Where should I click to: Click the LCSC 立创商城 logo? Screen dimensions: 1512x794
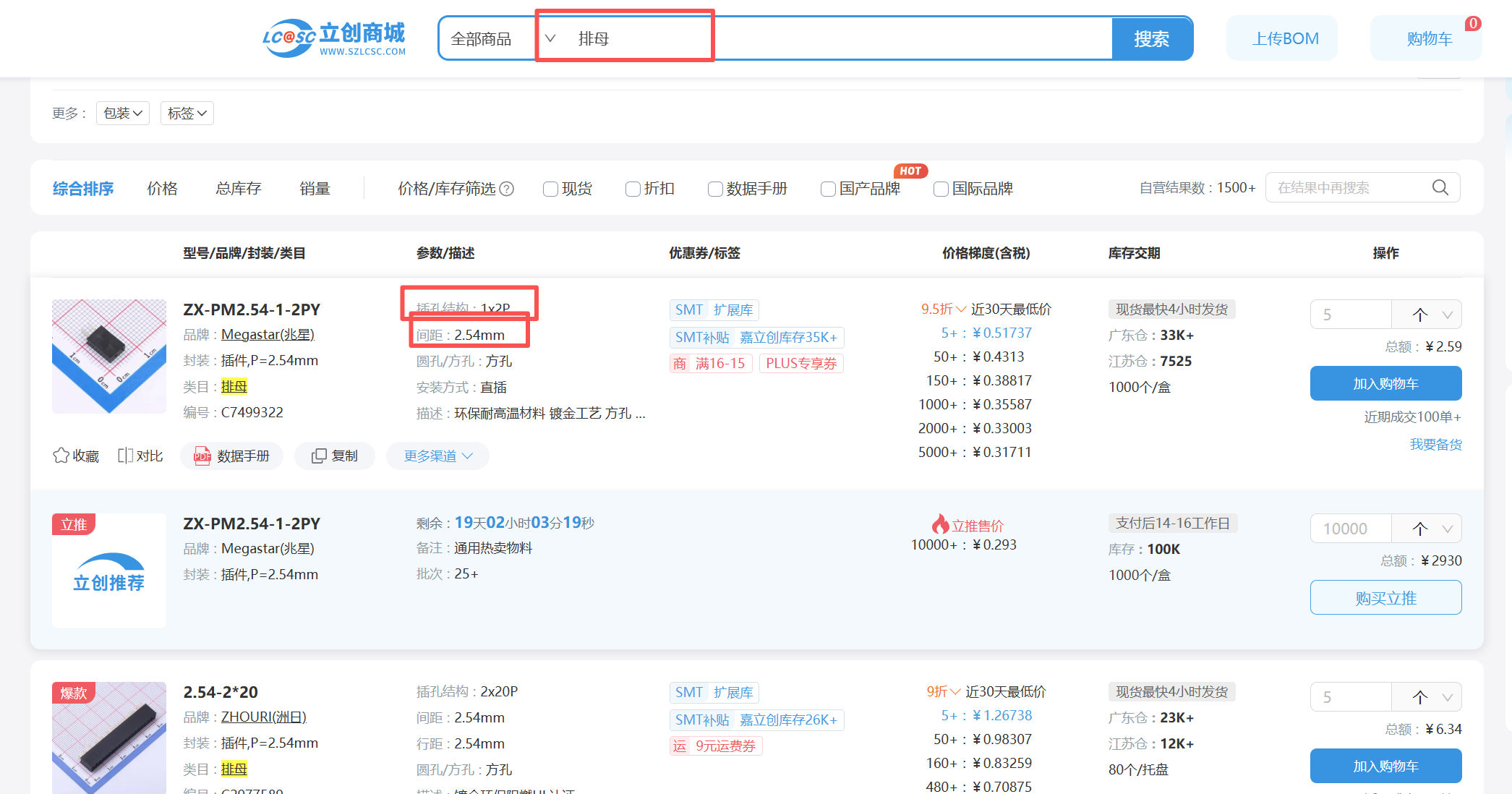[x=333, y=38]
